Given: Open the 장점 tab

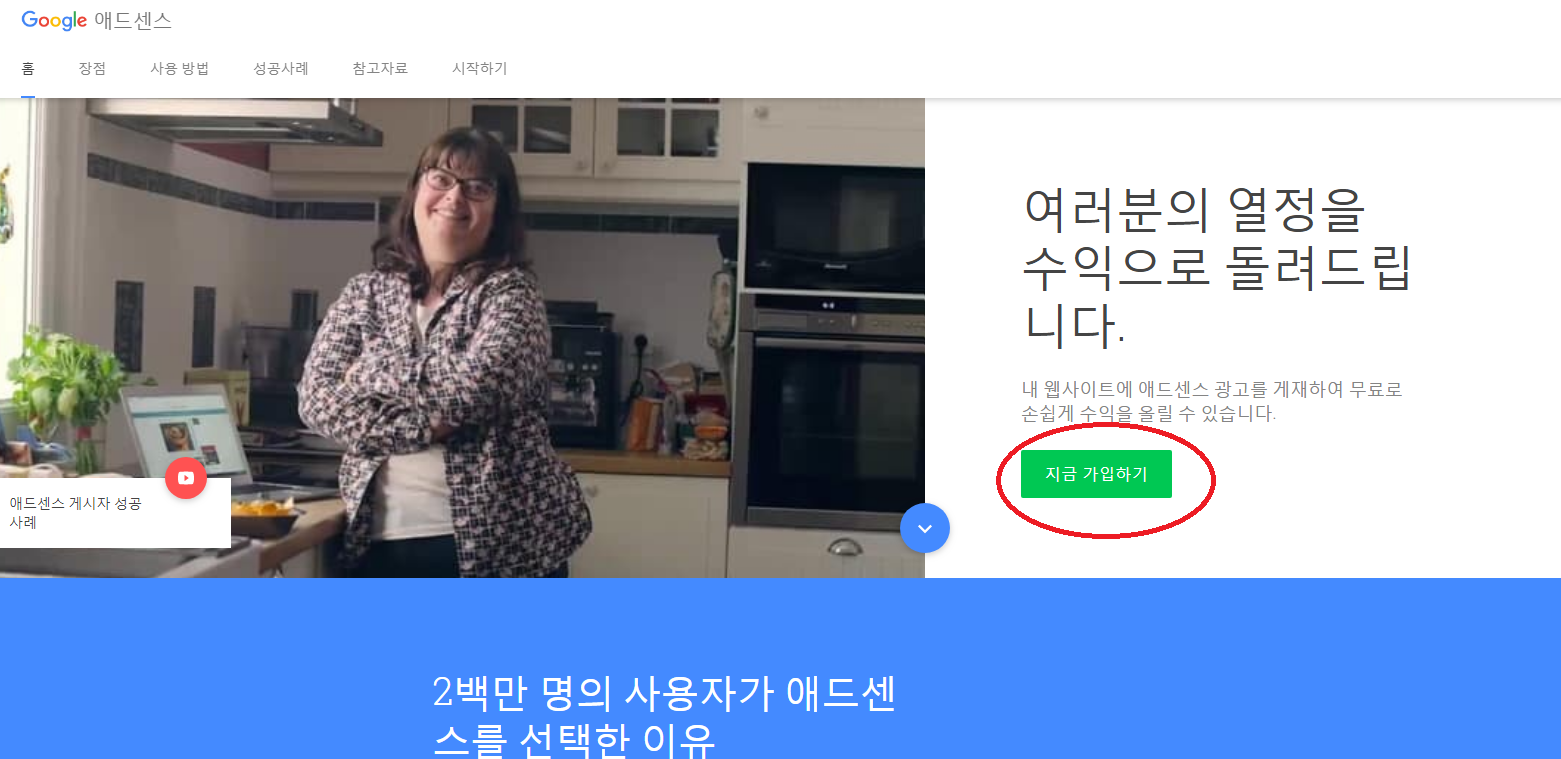Looking at the screenshot, I should [92, 69].
